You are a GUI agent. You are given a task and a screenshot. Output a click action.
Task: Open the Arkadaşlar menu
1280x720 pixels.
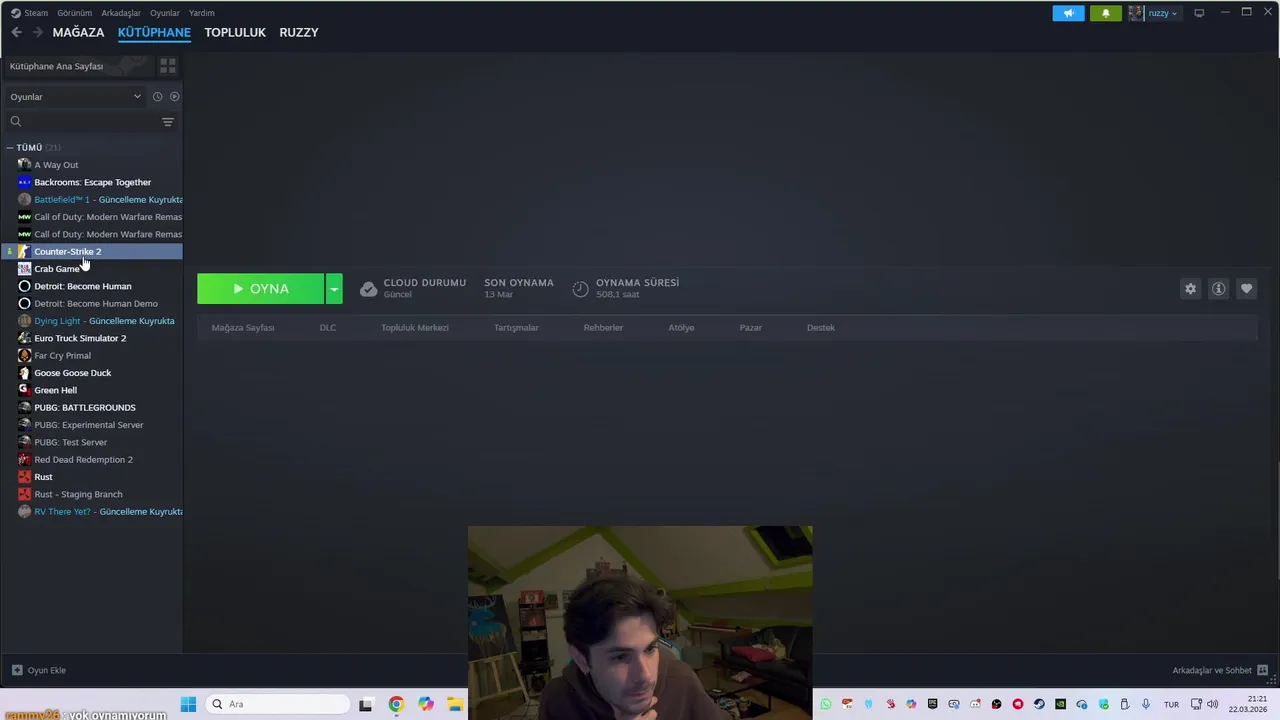(121, 13)
